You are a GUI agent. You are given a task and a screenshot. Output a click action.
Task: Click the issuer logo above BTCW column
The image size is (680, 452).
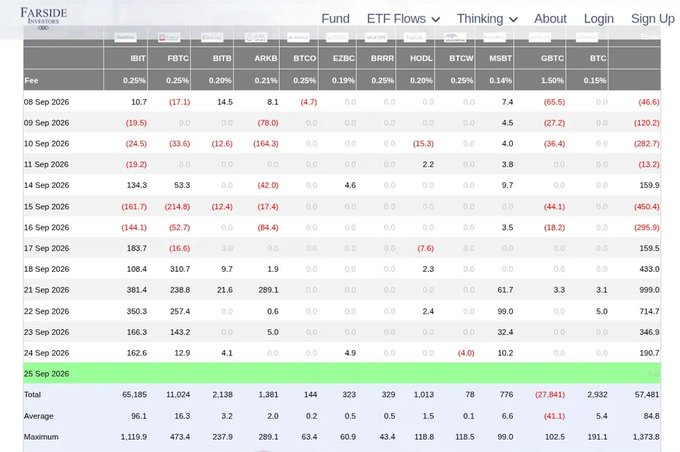(x=455, y=38)
